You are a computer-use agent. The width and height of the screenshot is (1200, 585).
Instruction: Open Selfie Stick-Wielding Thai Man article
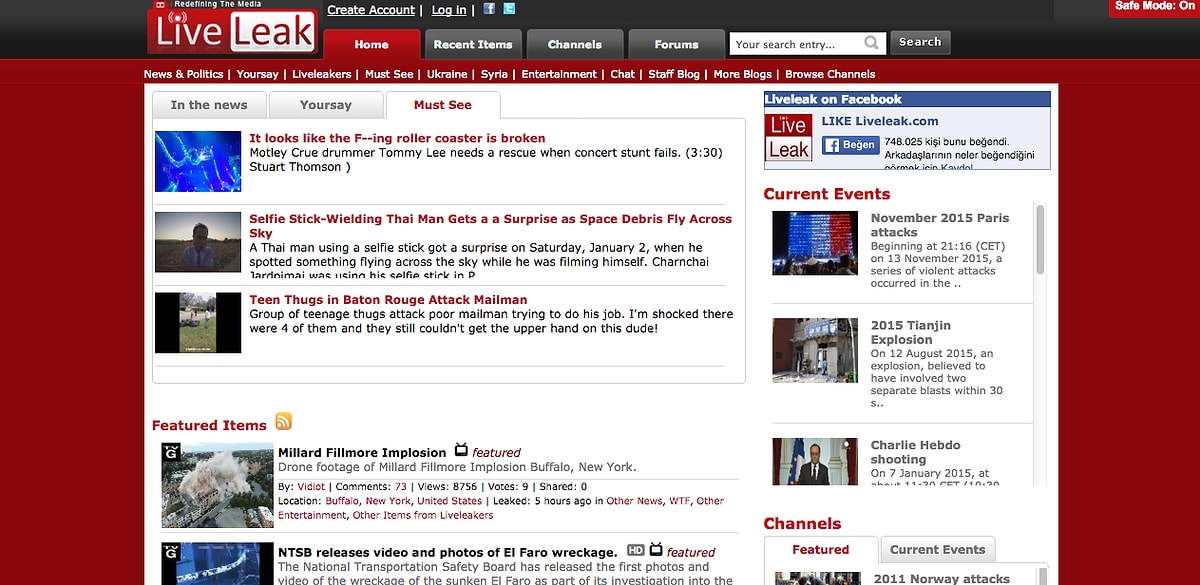pos(490,226)
